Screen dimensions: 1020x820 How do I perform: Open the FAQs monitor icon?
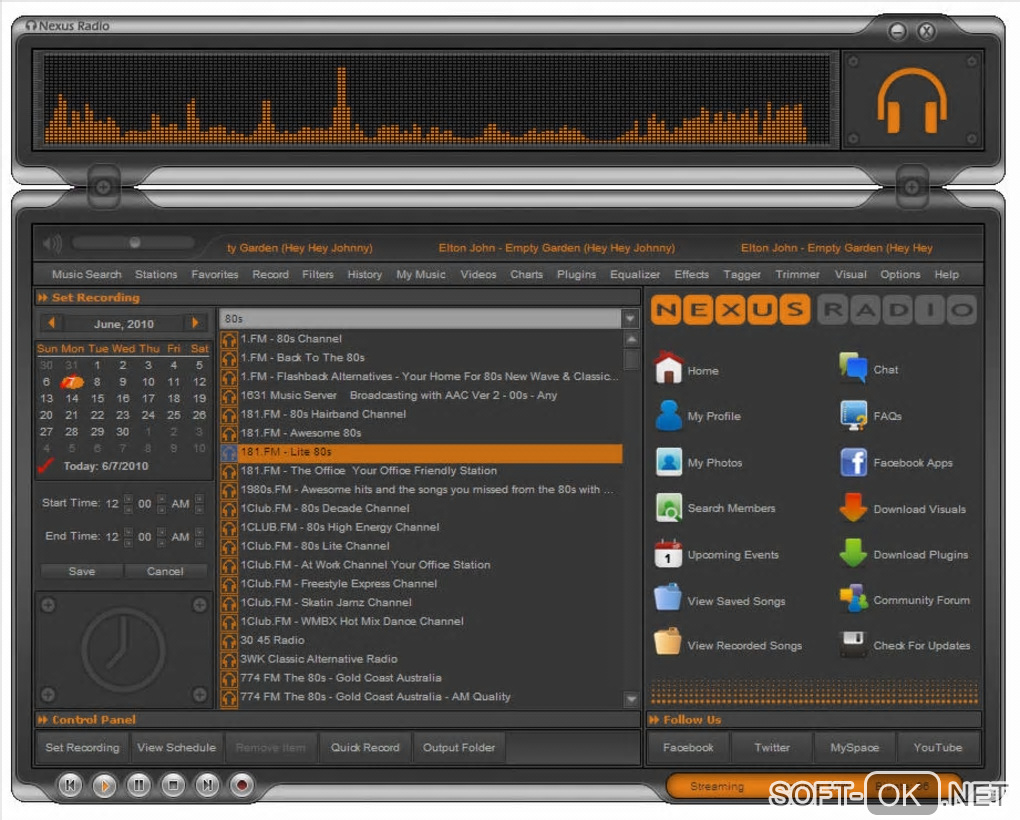coord(853,416)
